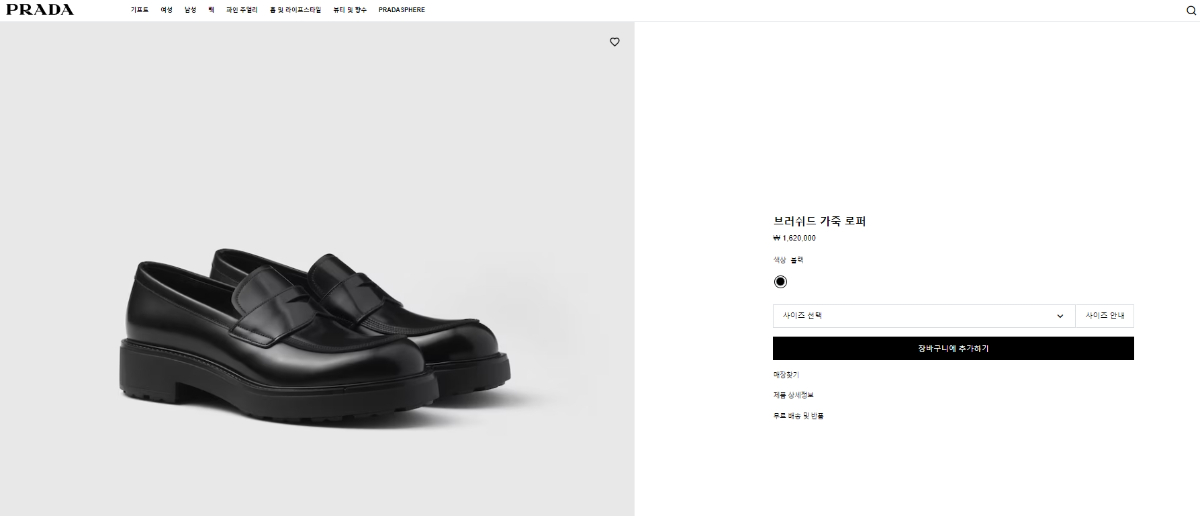Expand the 무료 배송 및 반품 section
Screen dimensions: 1200x516
click(x=798, y=415)
